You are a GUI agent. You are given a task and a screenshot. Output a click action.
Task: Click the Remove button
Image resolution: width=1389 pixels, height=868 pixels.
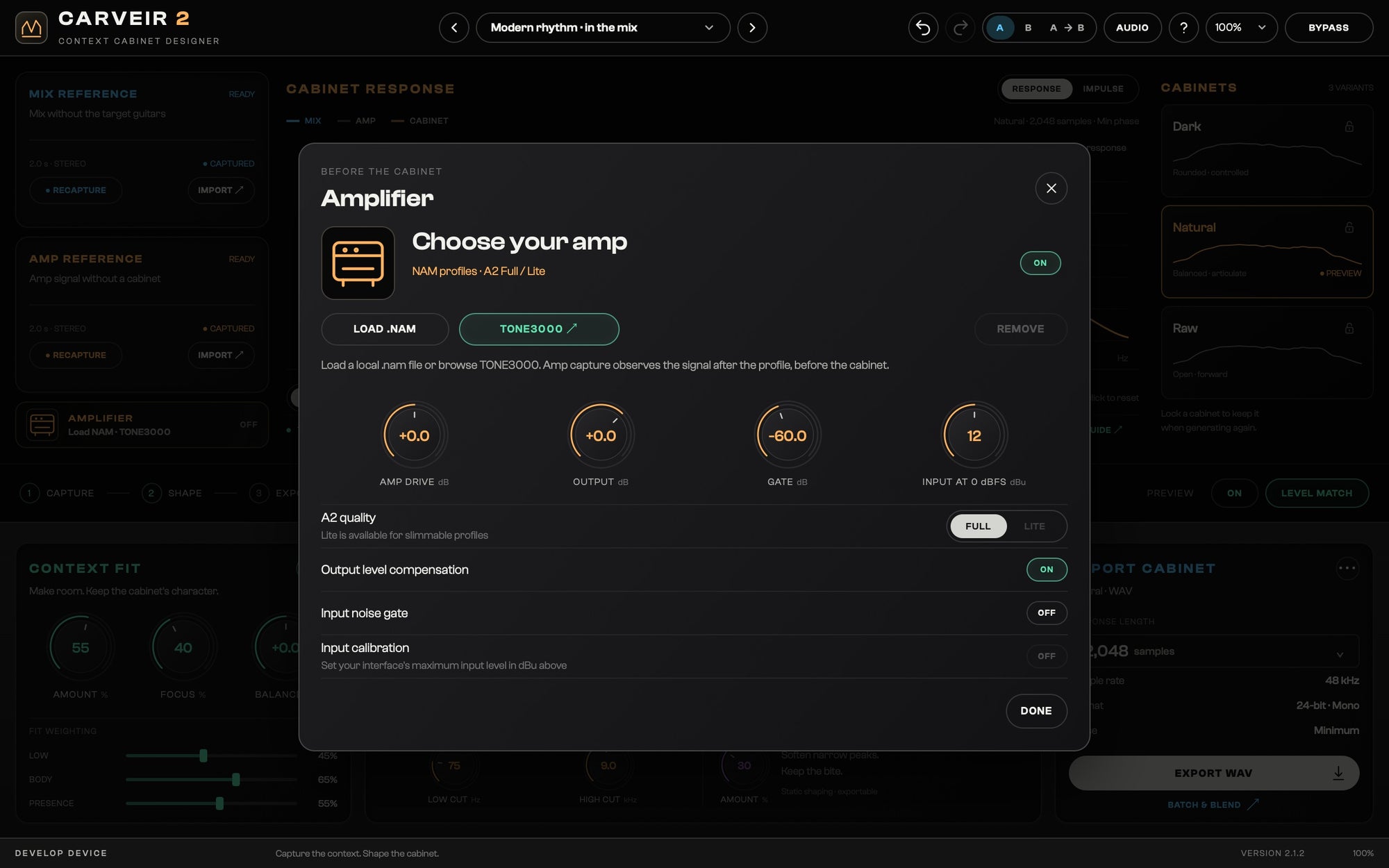pyautogui.click(x=1021, y=329)
